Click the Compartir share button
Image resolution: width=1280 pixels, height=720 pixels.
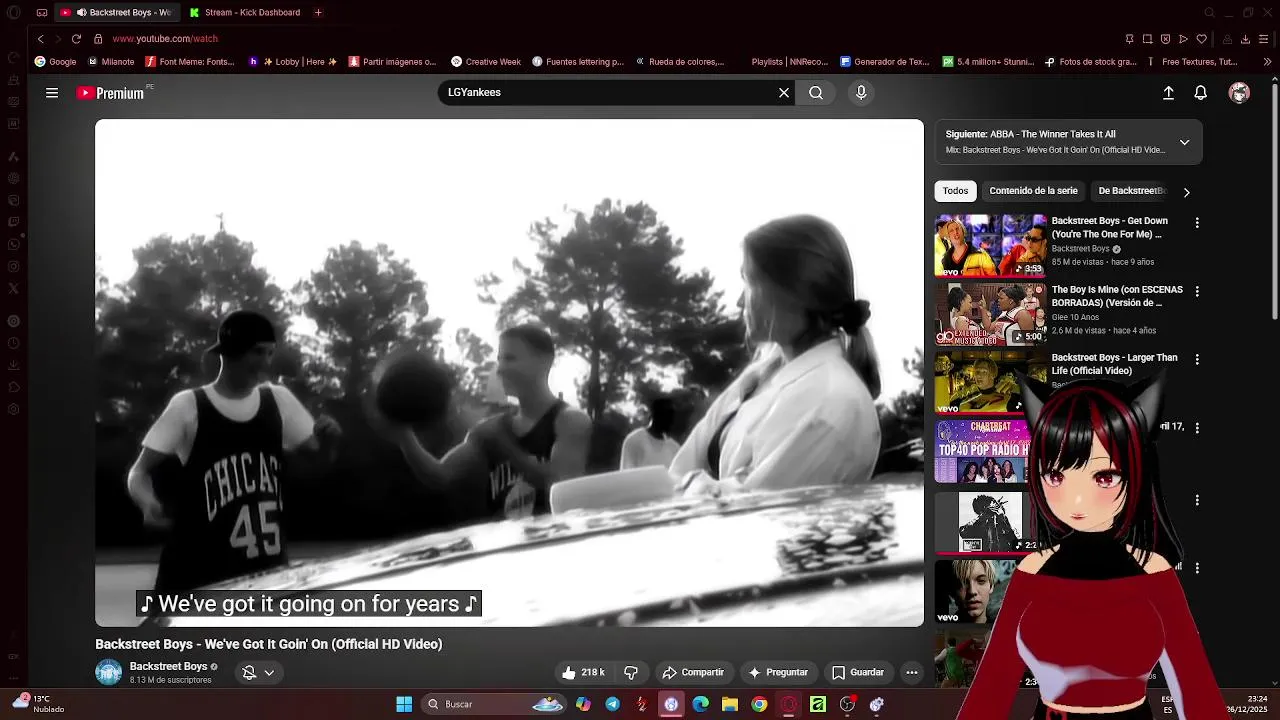click(x=693, y=672)
